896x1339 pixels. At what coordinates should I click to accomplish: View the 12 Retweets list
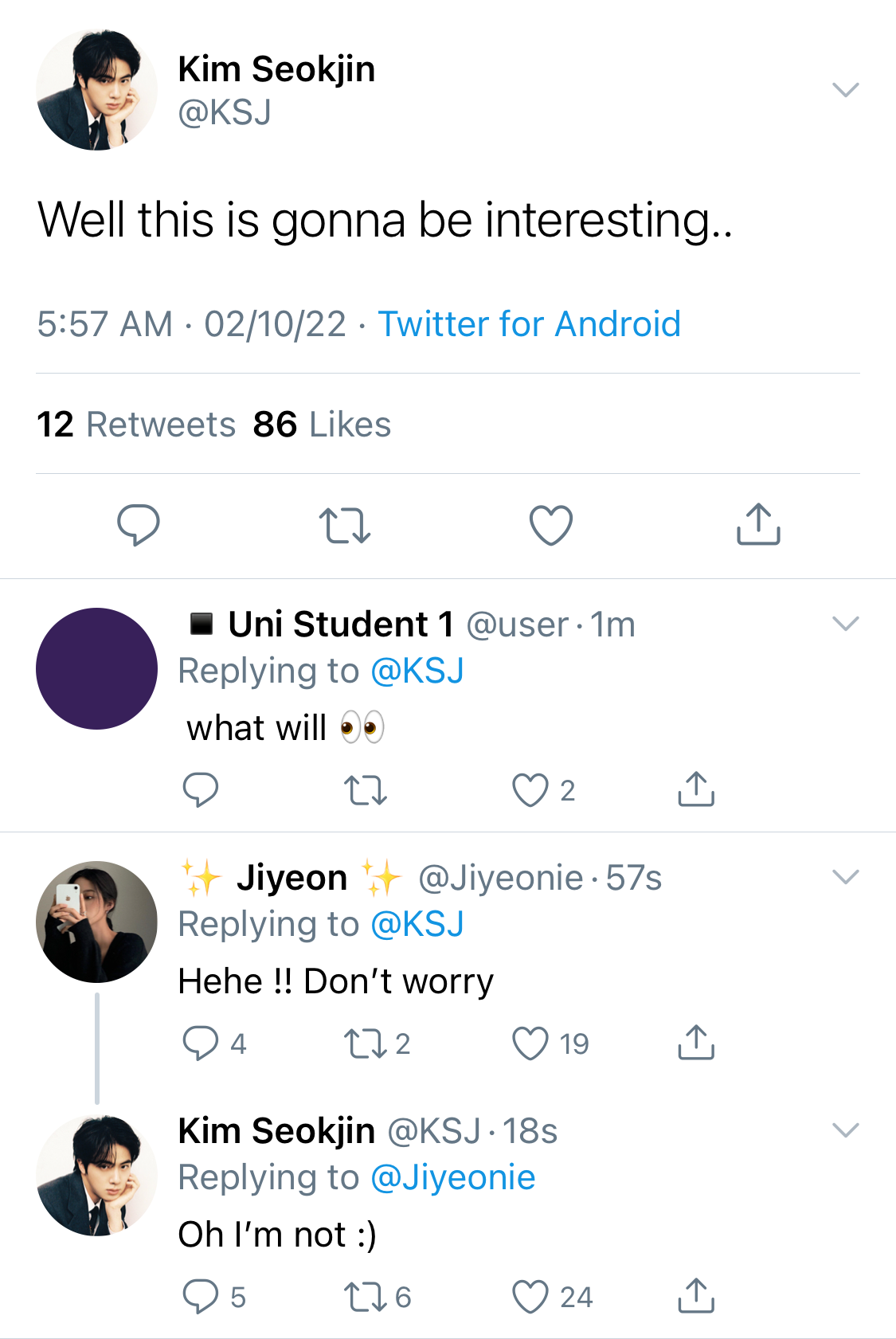point(136,425)
